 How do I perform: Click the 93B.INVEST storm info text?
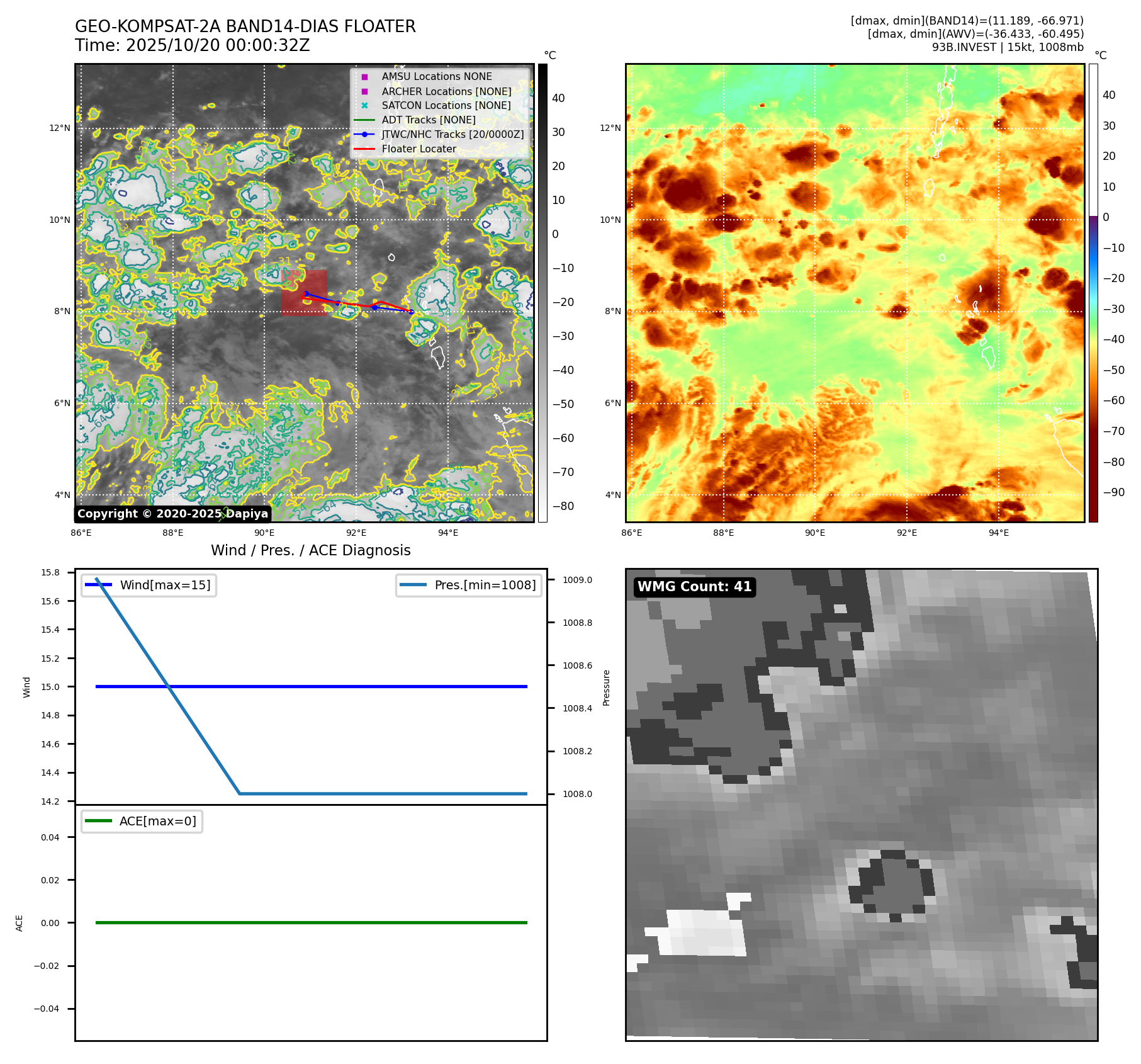coord(1007,47)
